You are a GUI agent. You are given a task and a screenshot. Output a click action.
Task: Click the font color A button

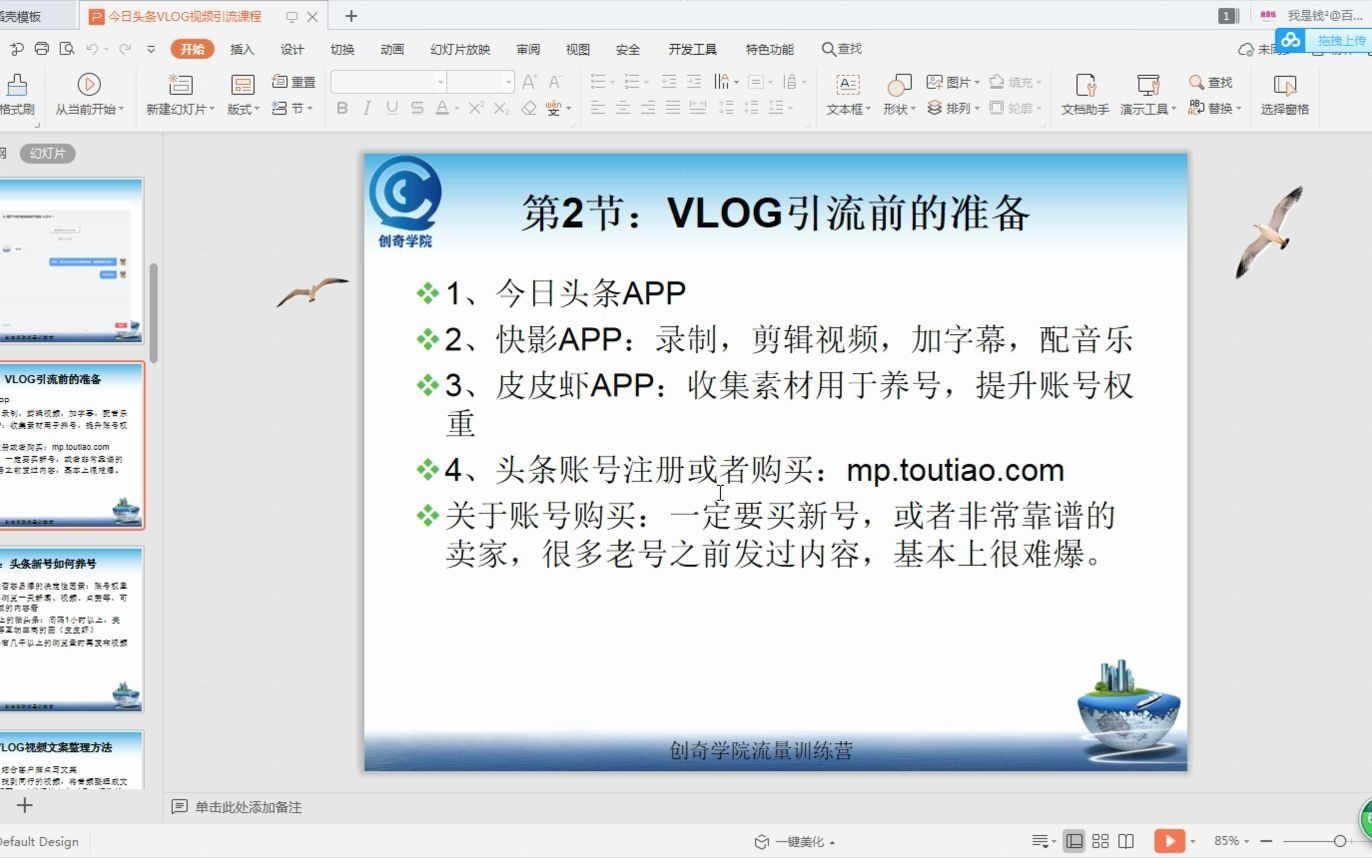442,108
